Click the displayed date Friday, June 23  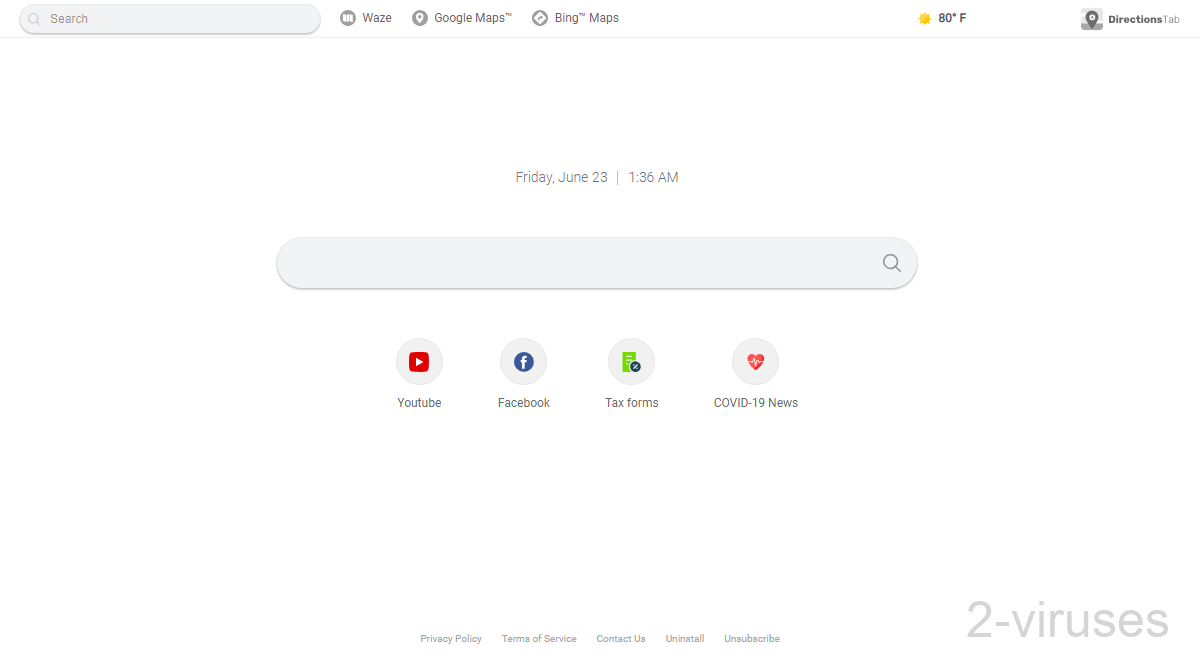coord(561,177)
